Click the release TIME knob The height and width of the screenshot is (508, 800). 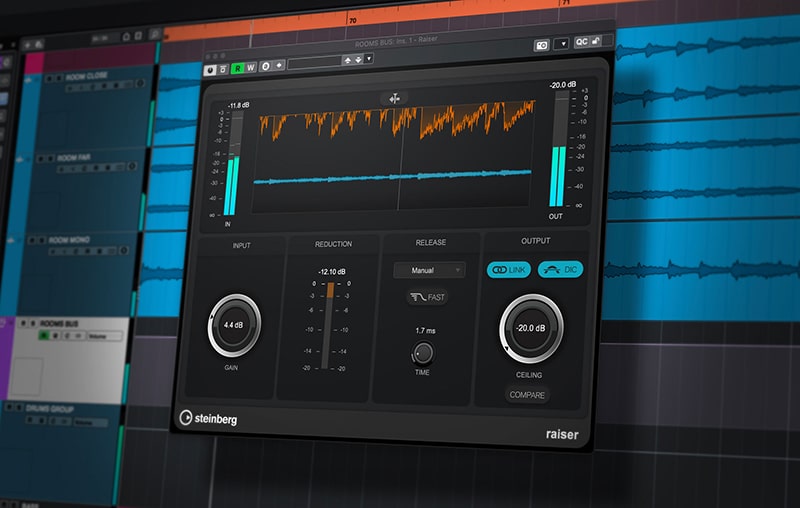coord(423,353)
